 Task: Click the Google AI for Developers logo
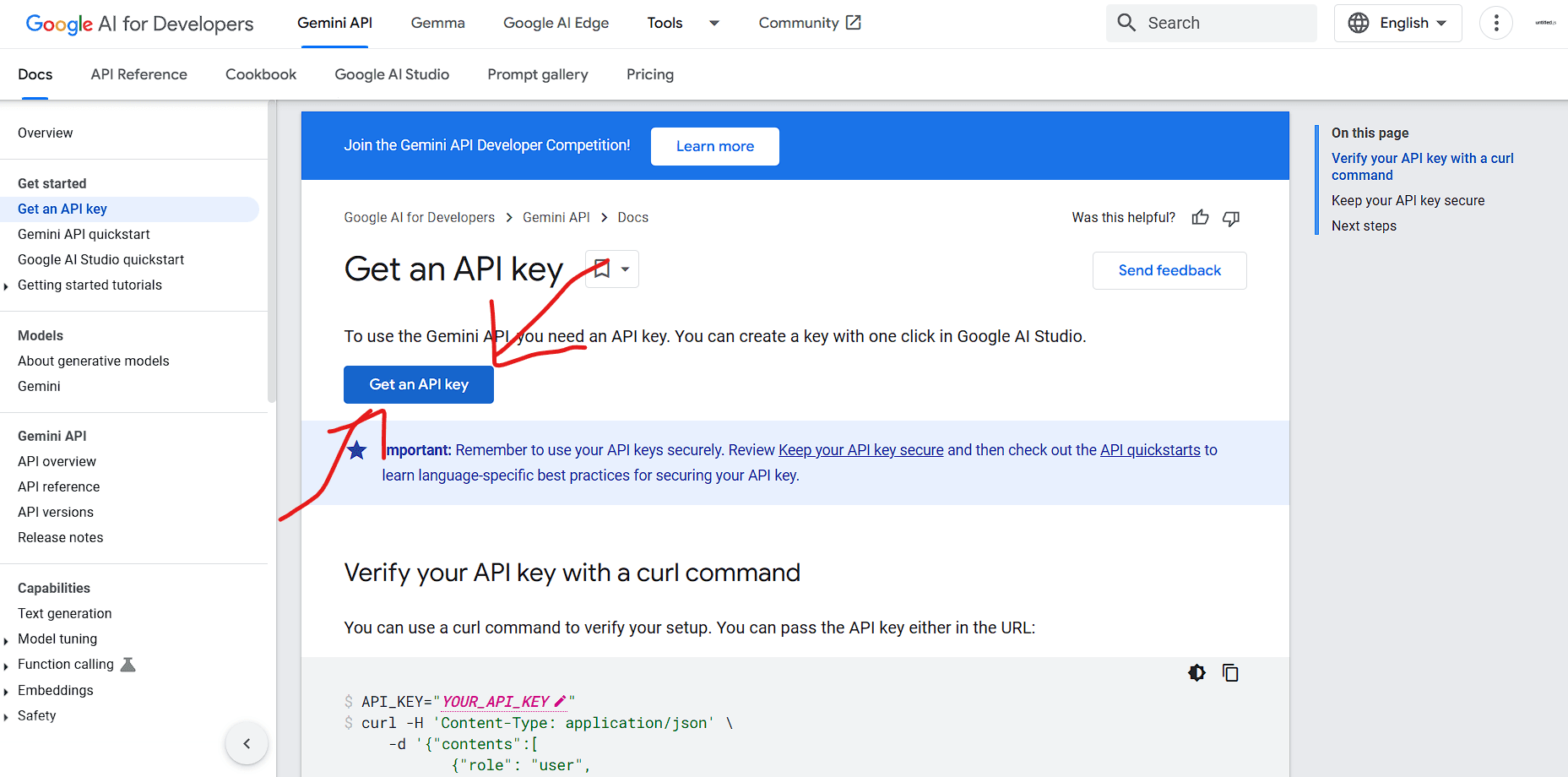[139, 24]
